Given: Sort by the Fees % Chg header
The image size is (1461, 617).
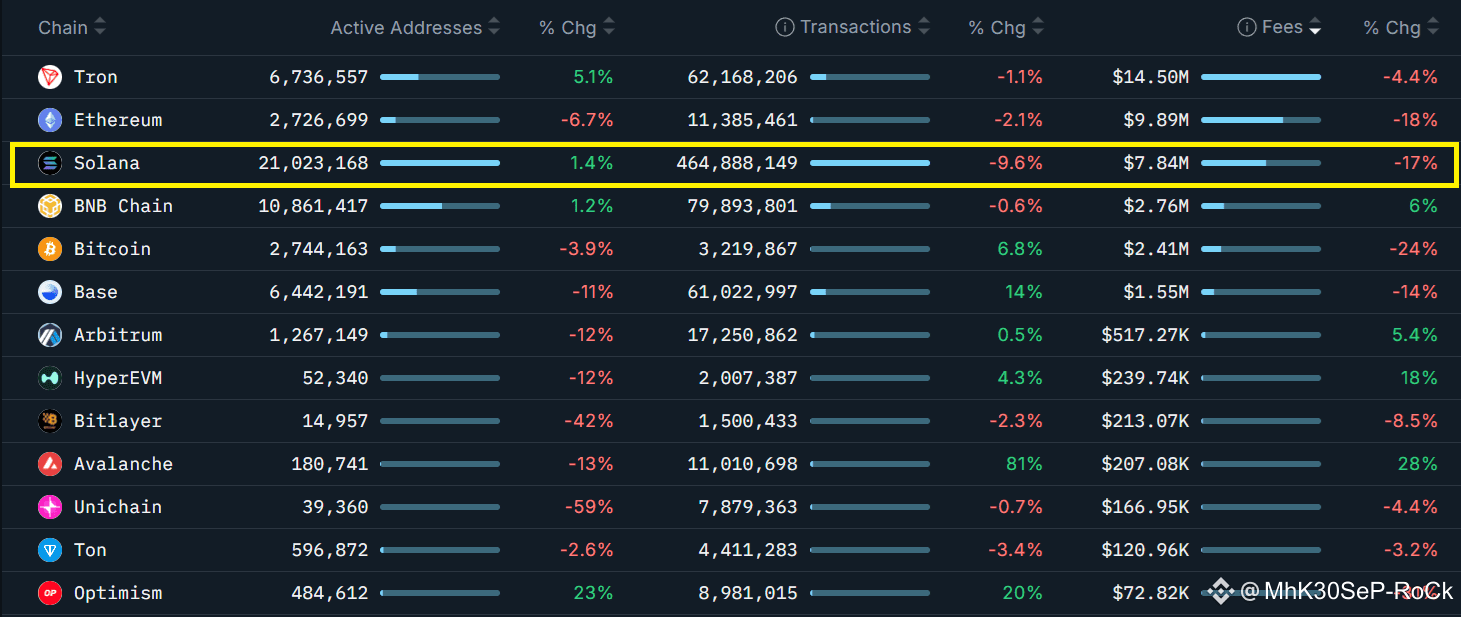Looking at the screenshot, I should (x=1401, y=28).
